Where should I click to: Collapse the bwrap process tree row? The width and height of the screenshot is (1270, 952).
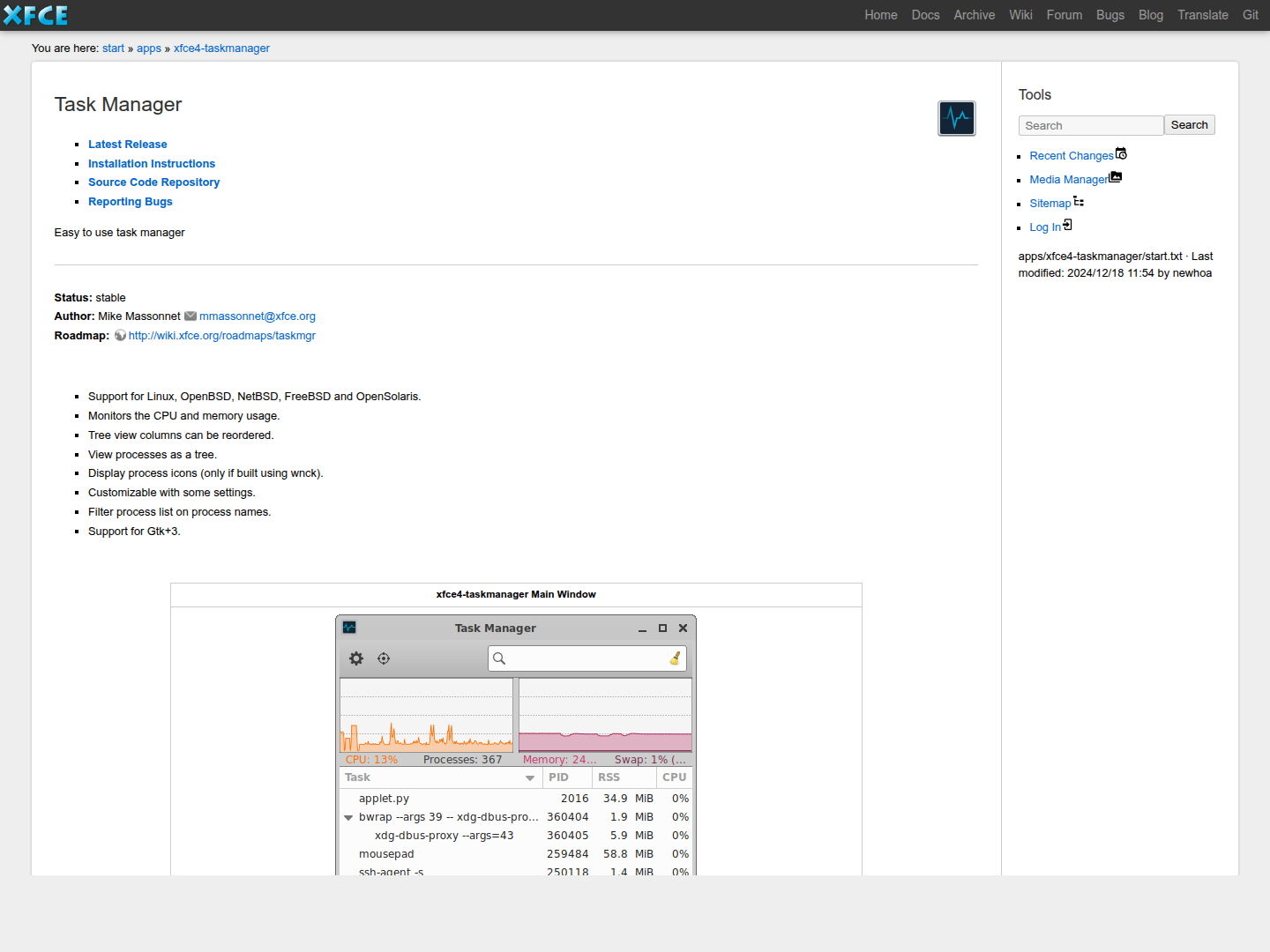[x=348, y=818]
